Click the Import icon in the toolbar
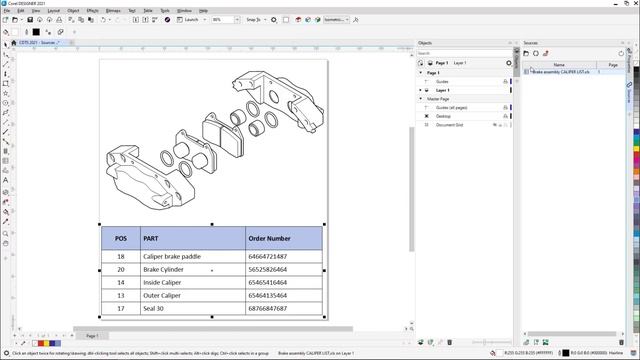Screen dimensions: 640x360 136,20
